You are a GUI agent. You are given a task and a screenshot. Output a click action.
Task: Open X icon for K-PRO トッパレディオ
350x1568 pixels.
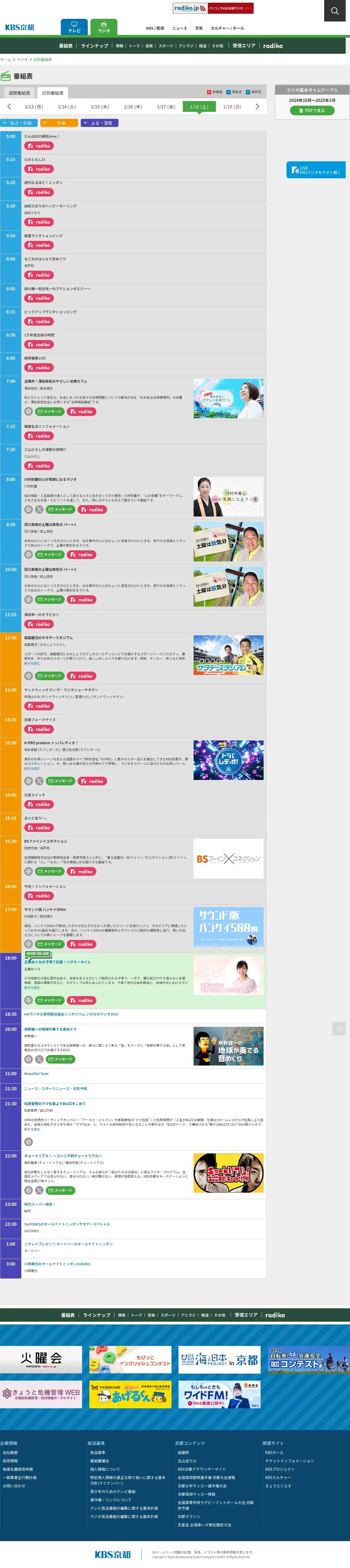click(x=39, y=781)
